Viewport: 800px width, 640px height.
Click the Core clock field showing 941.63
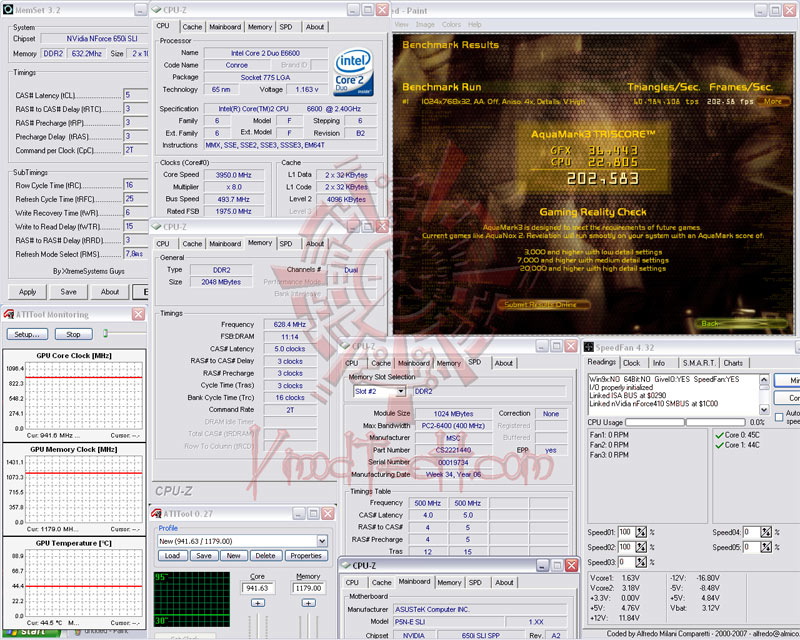(258, 588)
